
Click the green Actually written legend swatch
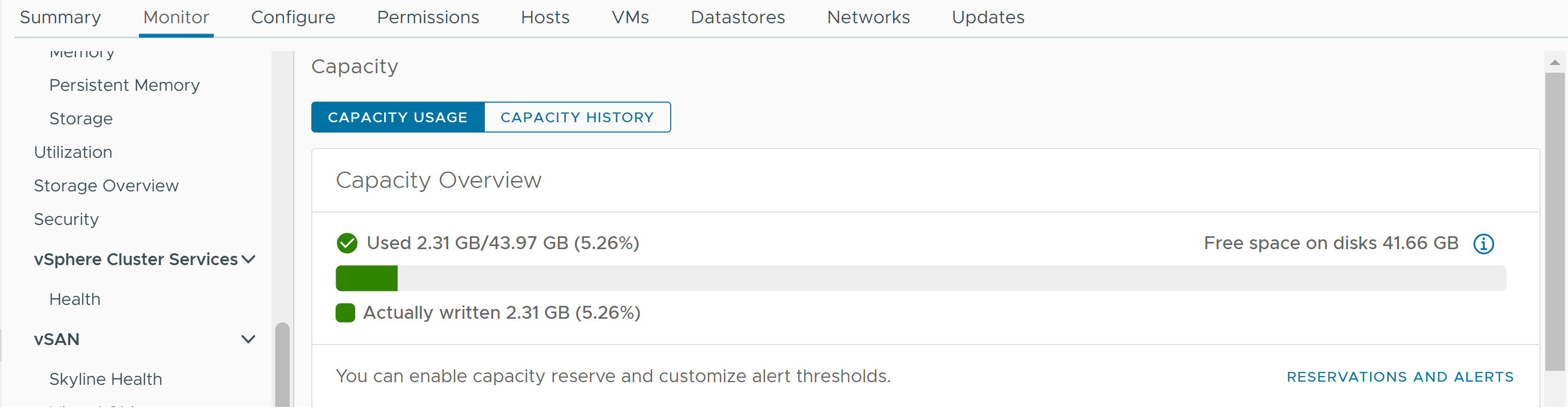345,313
